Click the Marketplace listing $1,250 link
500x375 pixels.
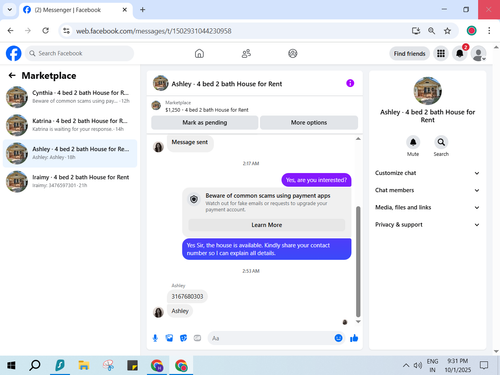[x=207, y=110]
